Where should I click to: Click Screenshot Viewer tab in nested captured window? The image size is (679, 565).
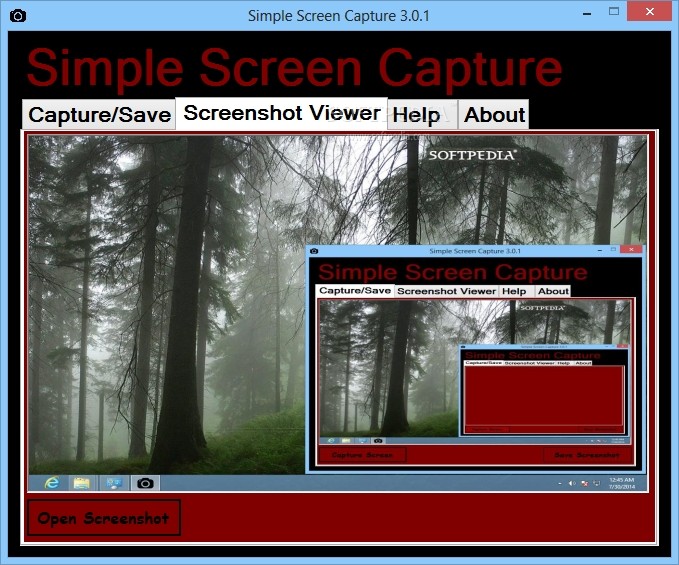446,291
